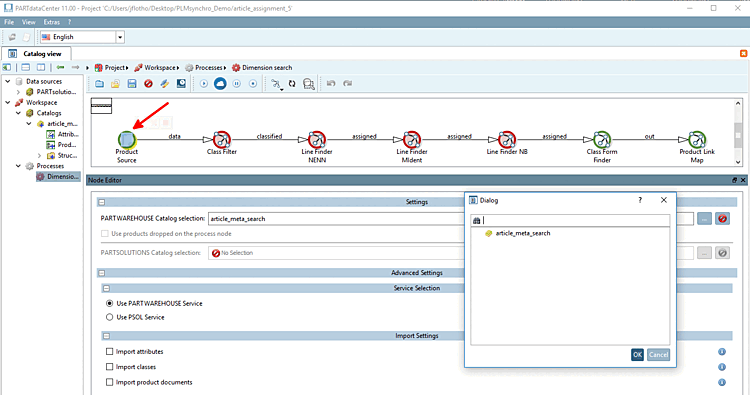The width and height of the screenshot is (750, 395).
Task: Click Cancel in the Dialog
Action: [658, 354]
